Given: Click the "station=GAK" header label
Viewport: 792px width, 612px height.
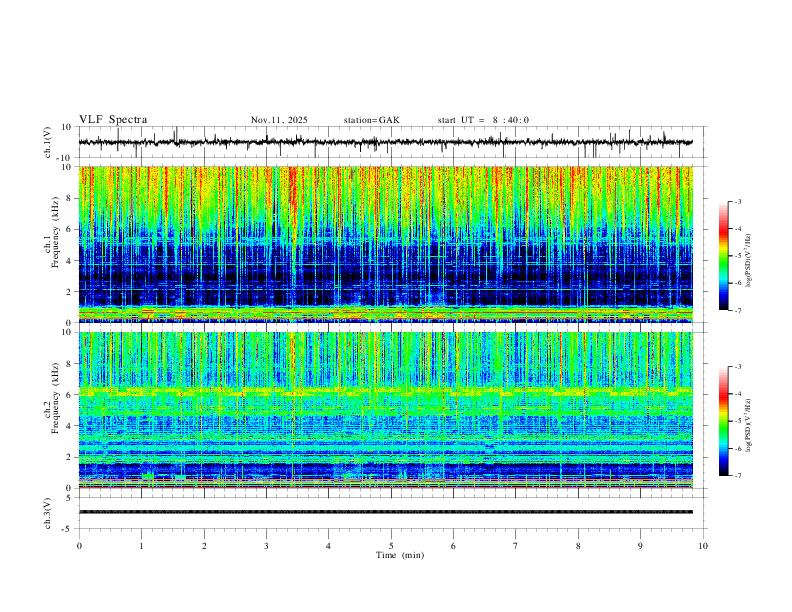Looking at the screenshot, I should coord(372,120).
